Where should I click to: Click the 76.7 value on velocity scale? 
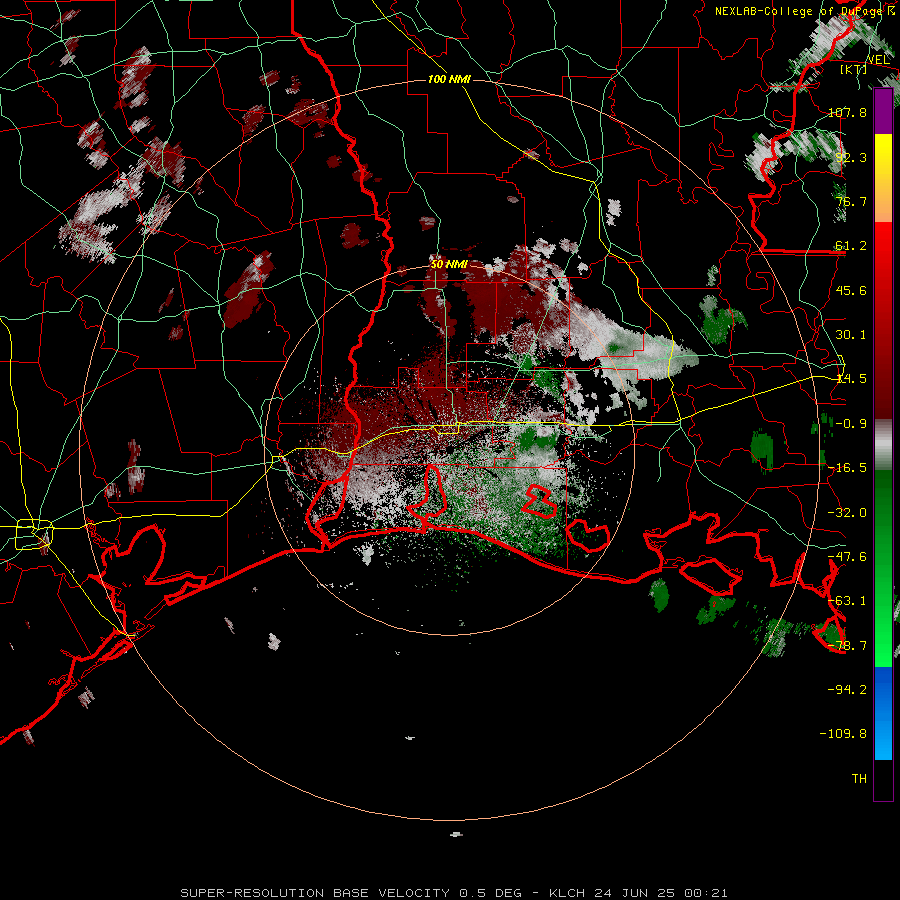(x=851, y=201)
